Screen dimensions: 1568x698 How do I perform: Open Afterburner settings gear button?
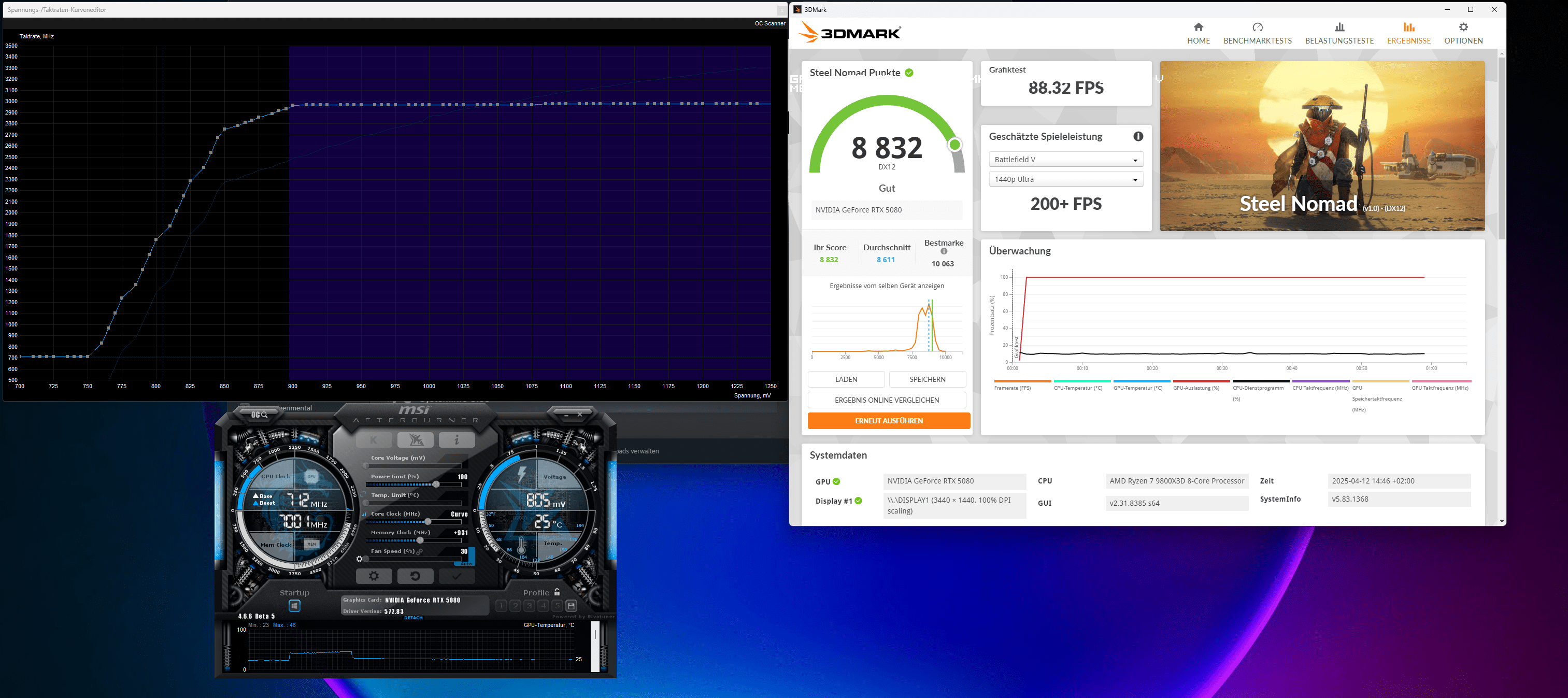pos(374,576)
